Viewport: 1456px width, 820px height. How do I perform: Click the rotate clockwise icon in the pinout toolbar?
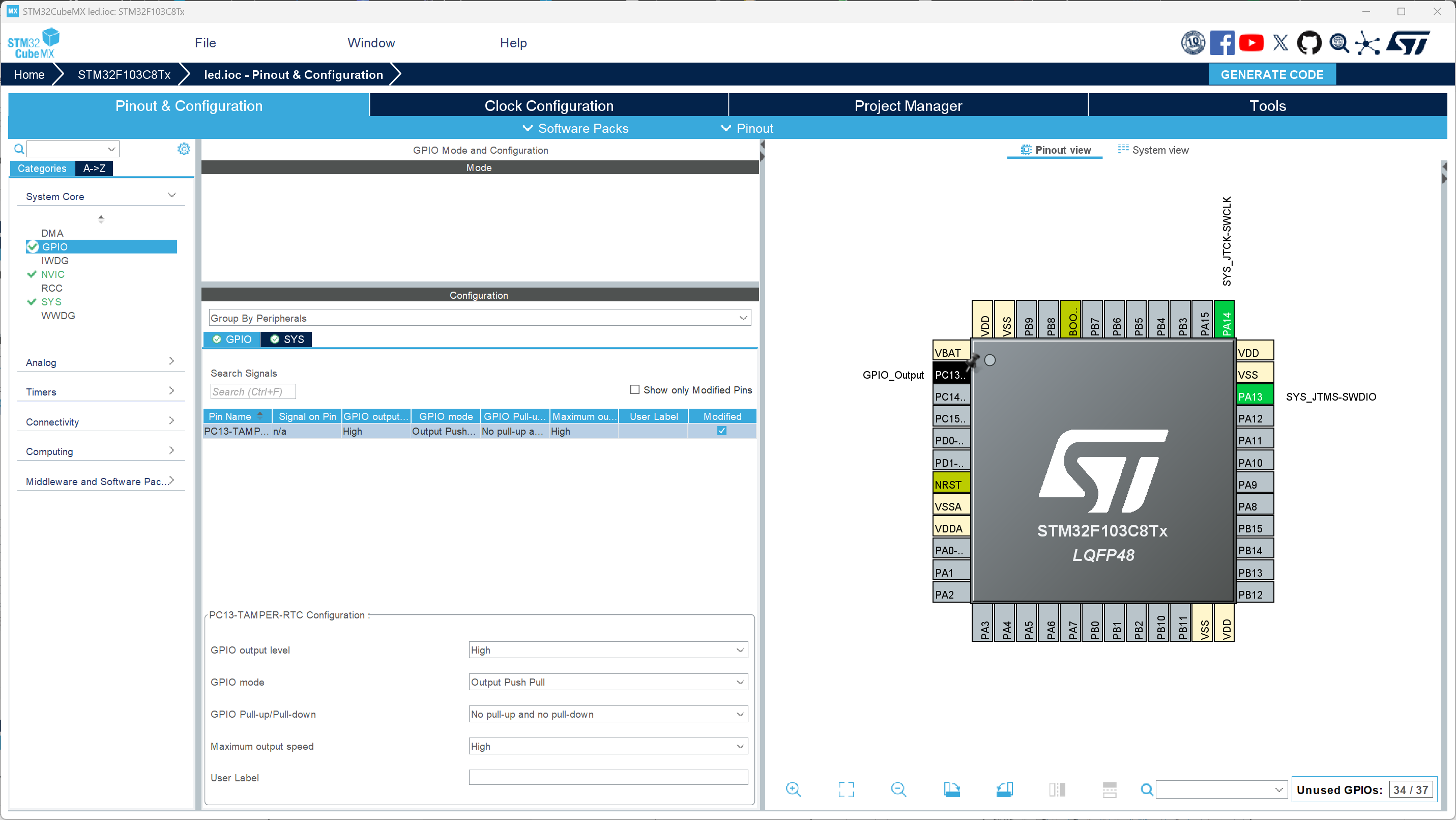tap(951, 789)
